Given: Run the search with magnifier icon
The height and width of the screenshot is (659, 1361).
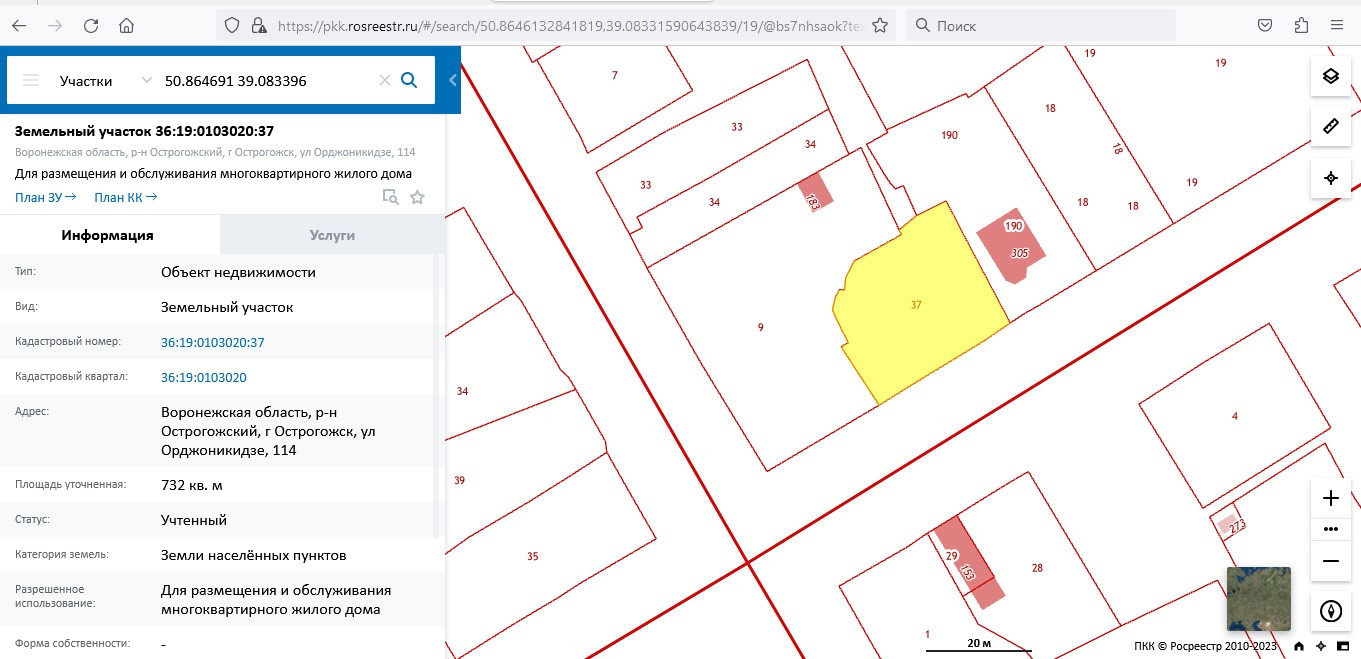Looking at the screenshot, I should (x=409, y=81).
